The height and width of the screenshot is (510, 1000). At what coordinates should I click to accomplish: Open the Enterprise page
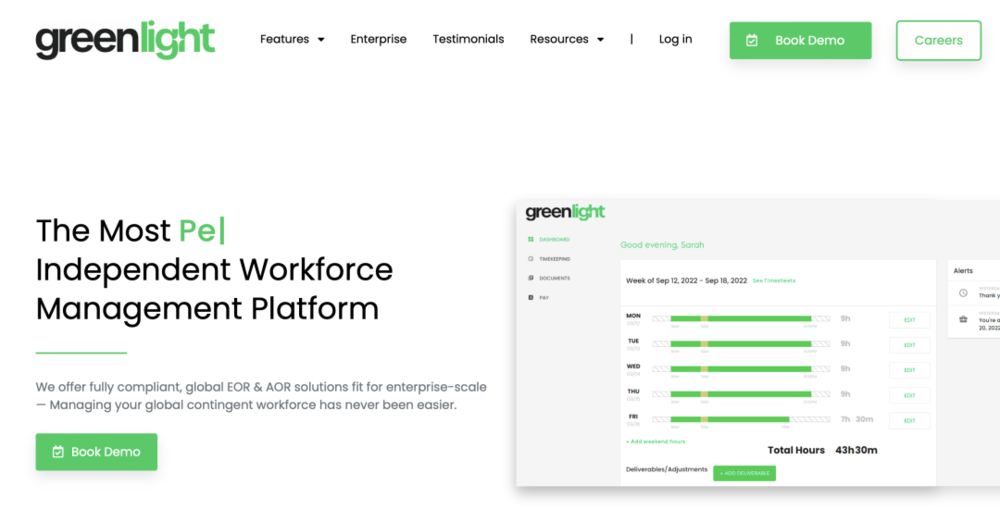pyautogui.click(x=378, y=39)
